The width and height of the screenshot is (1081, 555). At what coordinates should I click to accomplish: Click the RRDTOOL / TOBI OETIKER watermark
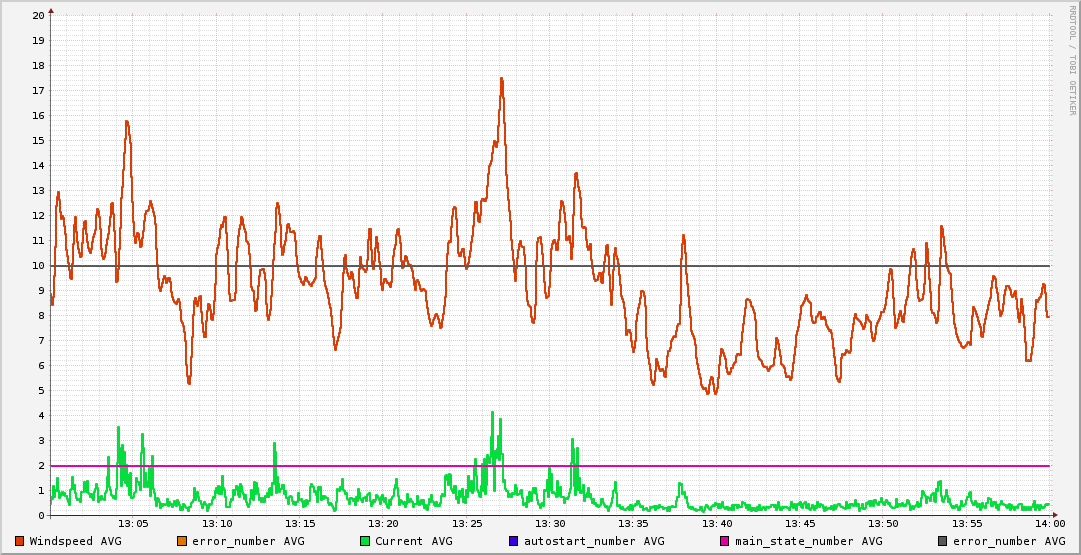point(1072,60)
